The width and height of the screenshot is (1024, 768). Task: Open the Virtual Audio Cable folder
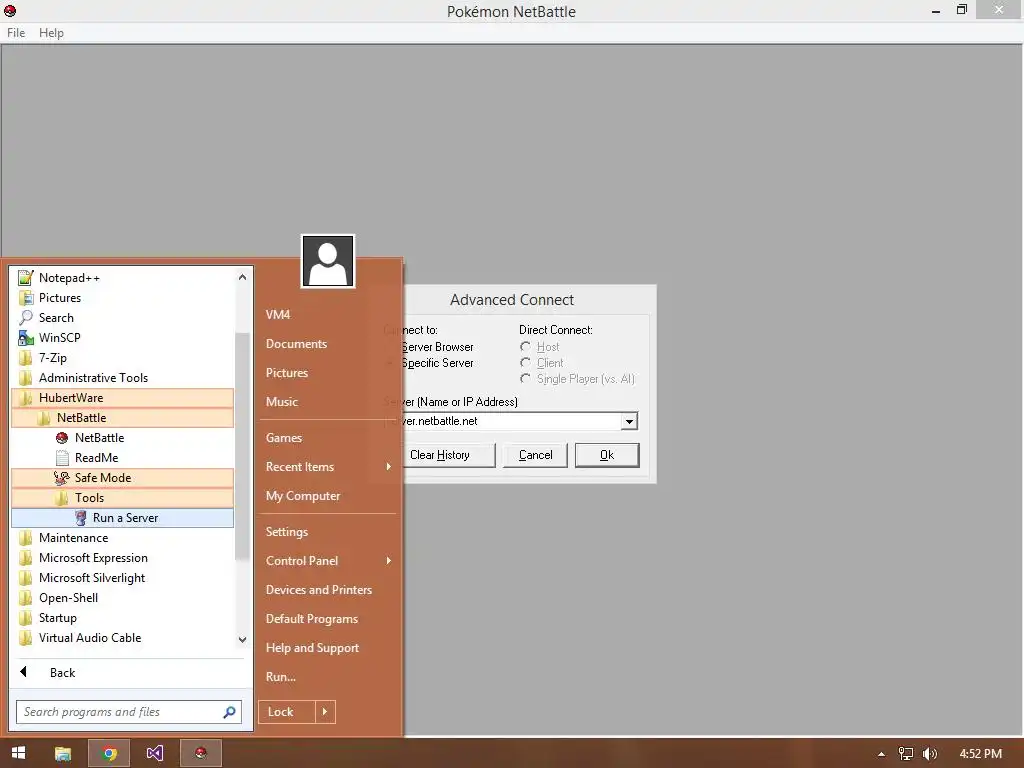tap(122, 638)
